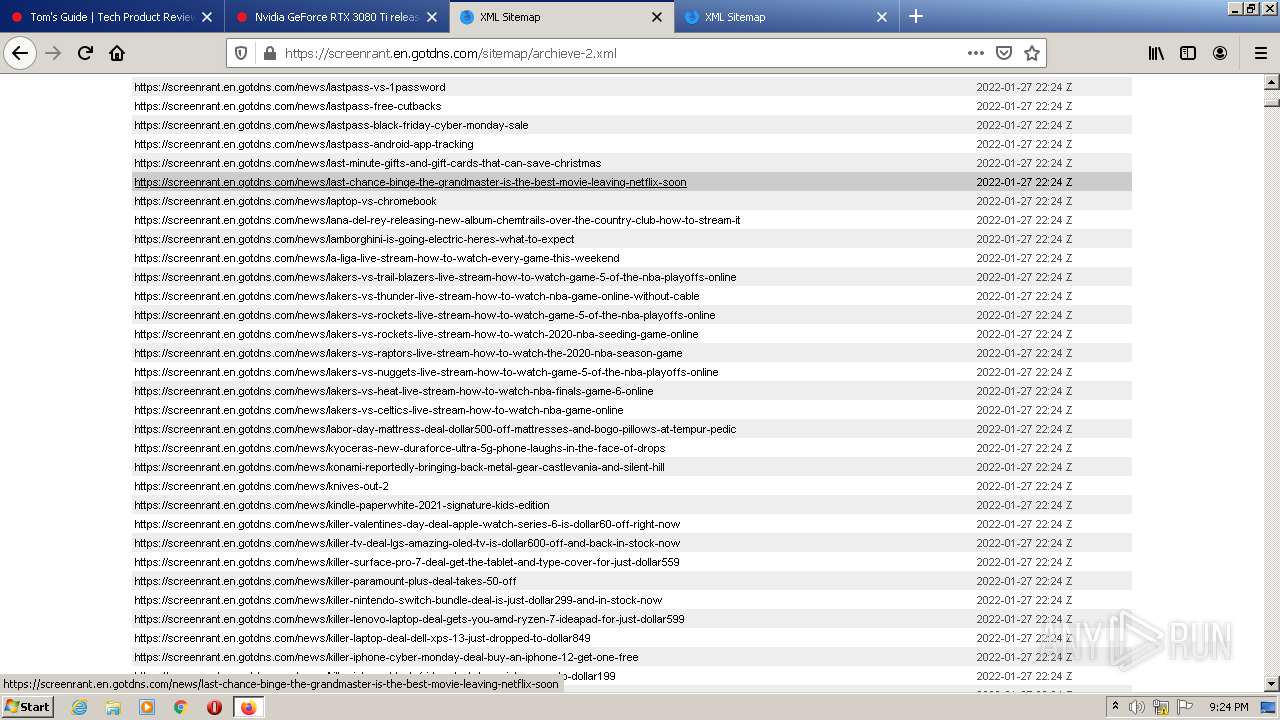This screenshot has height=720, width=1280.
Task: Bookmark this page with the star
Action: point(1032,53)
